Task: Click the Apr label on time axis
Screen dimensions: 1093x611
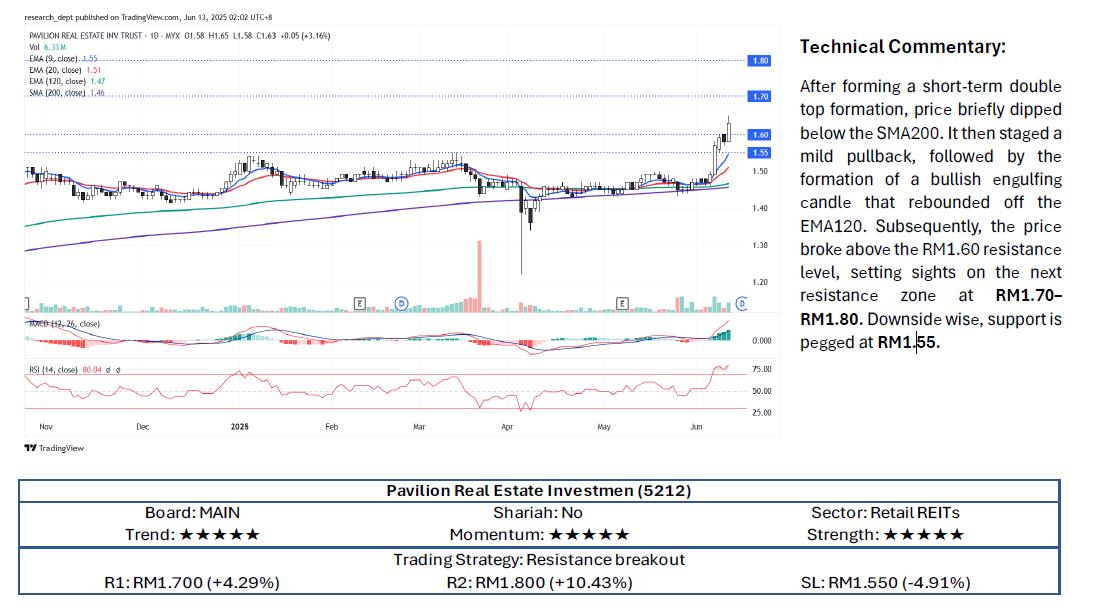Action: click(x=507, y=426)
